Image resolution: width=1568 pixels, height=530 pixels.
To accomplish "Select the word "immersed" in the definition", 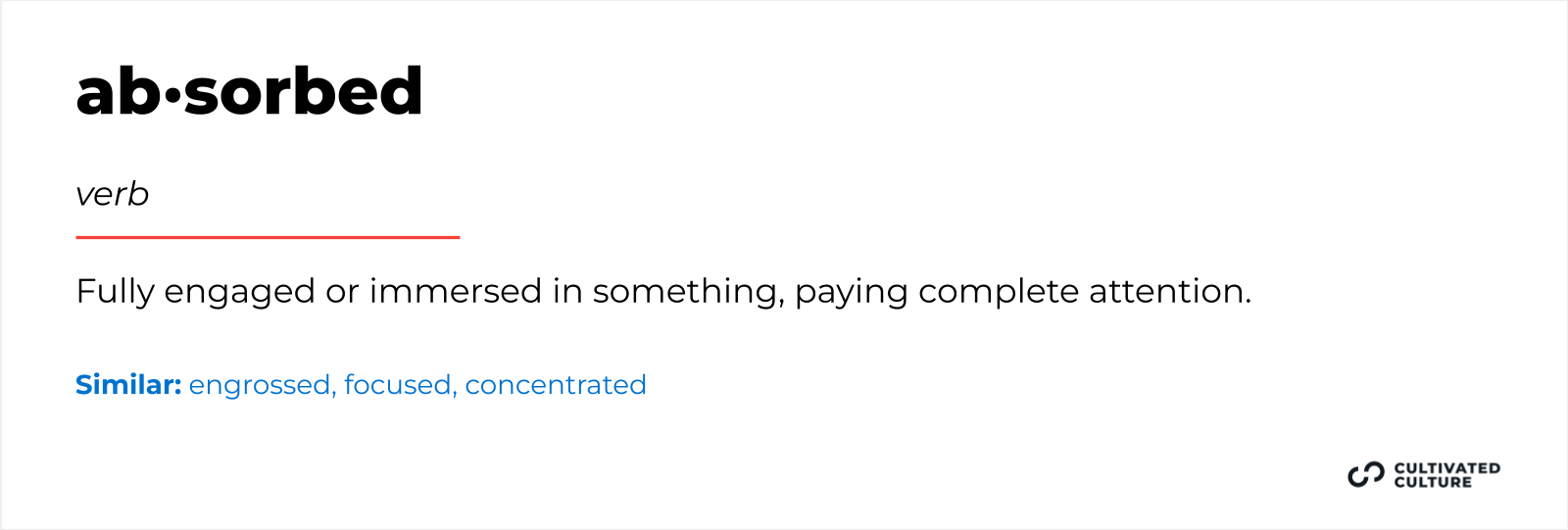I will [455, 292].
